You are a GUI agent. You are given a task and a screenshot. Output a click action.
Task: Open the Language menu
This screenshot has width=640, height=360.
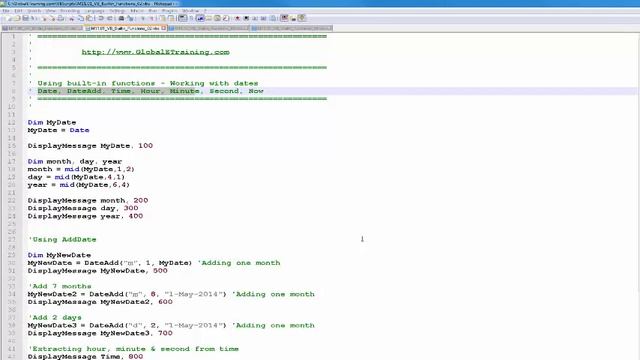click(x=94, y=11)
